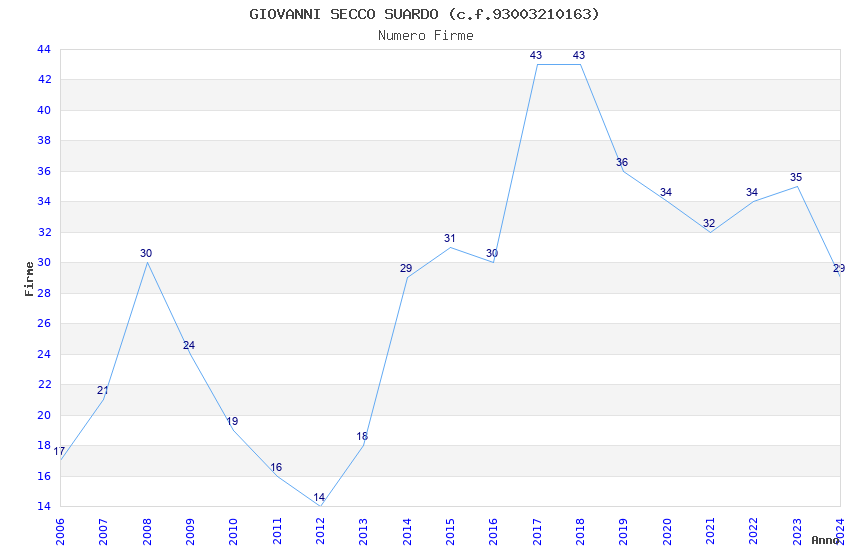
Task: Select the 2023 year label
Action: [797, 531]
